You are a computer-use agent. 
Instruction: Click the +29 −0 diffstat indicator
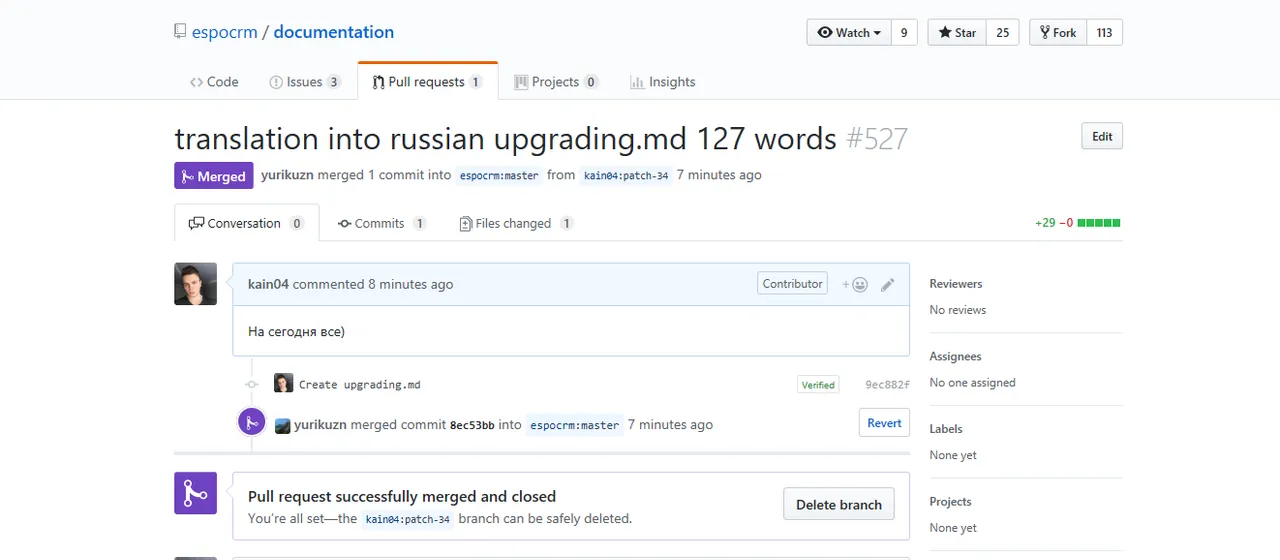pos(1078,223)
